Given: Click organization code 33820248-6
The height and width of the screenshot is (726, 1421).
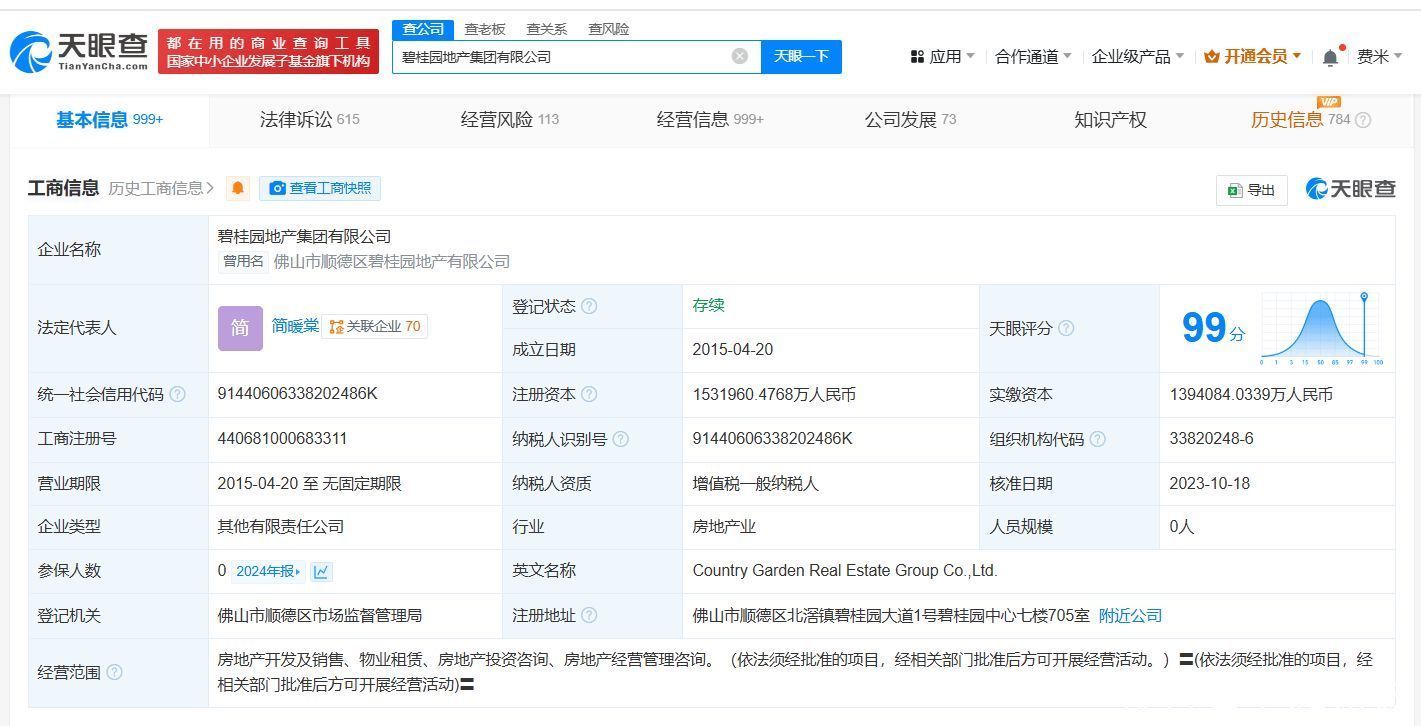Looking at the screenshot, I should (x=1211, y=439).
